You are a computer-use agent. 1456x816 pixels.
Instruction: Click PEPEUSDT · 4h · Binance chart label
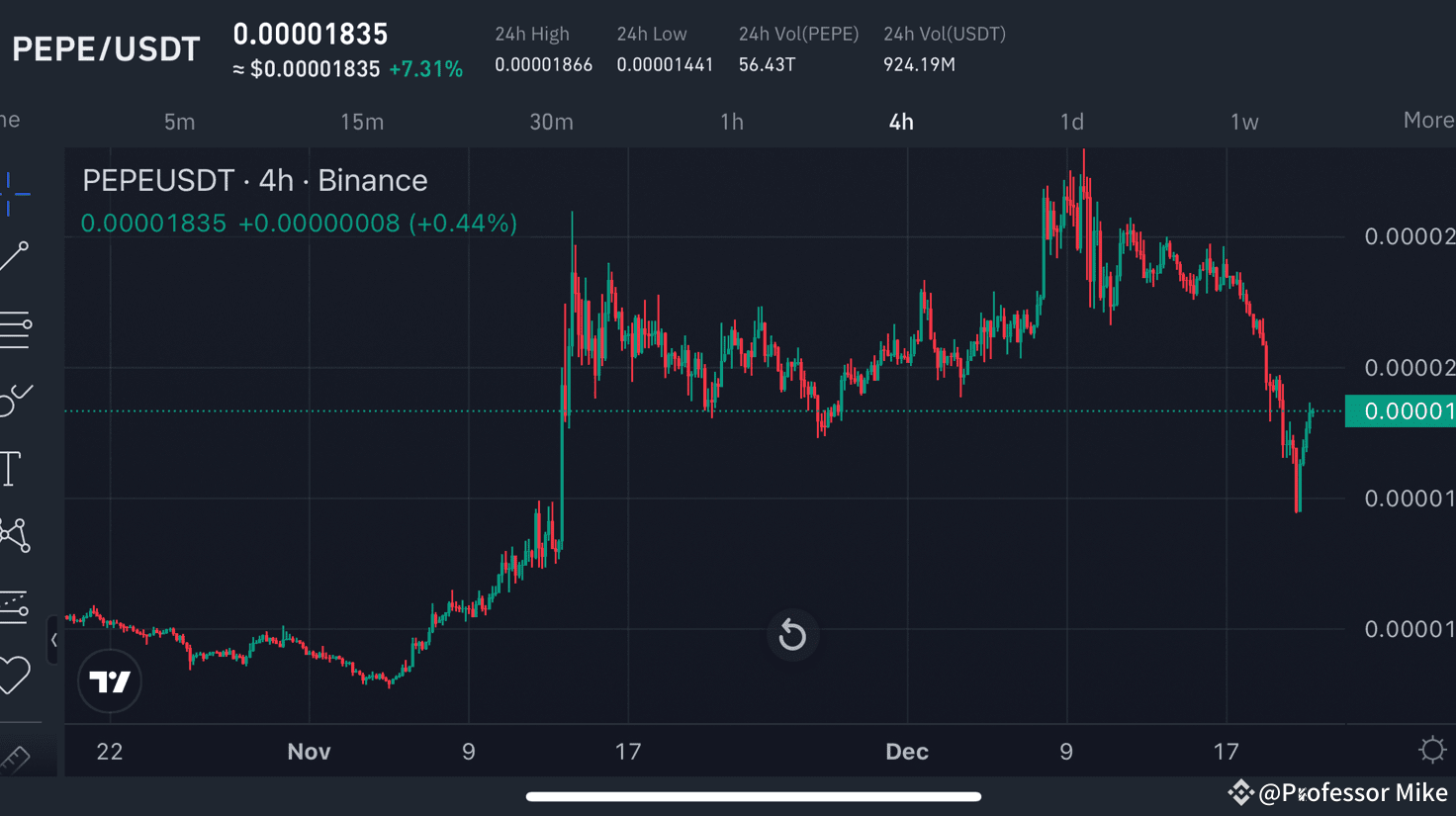[x=255, y=180]
